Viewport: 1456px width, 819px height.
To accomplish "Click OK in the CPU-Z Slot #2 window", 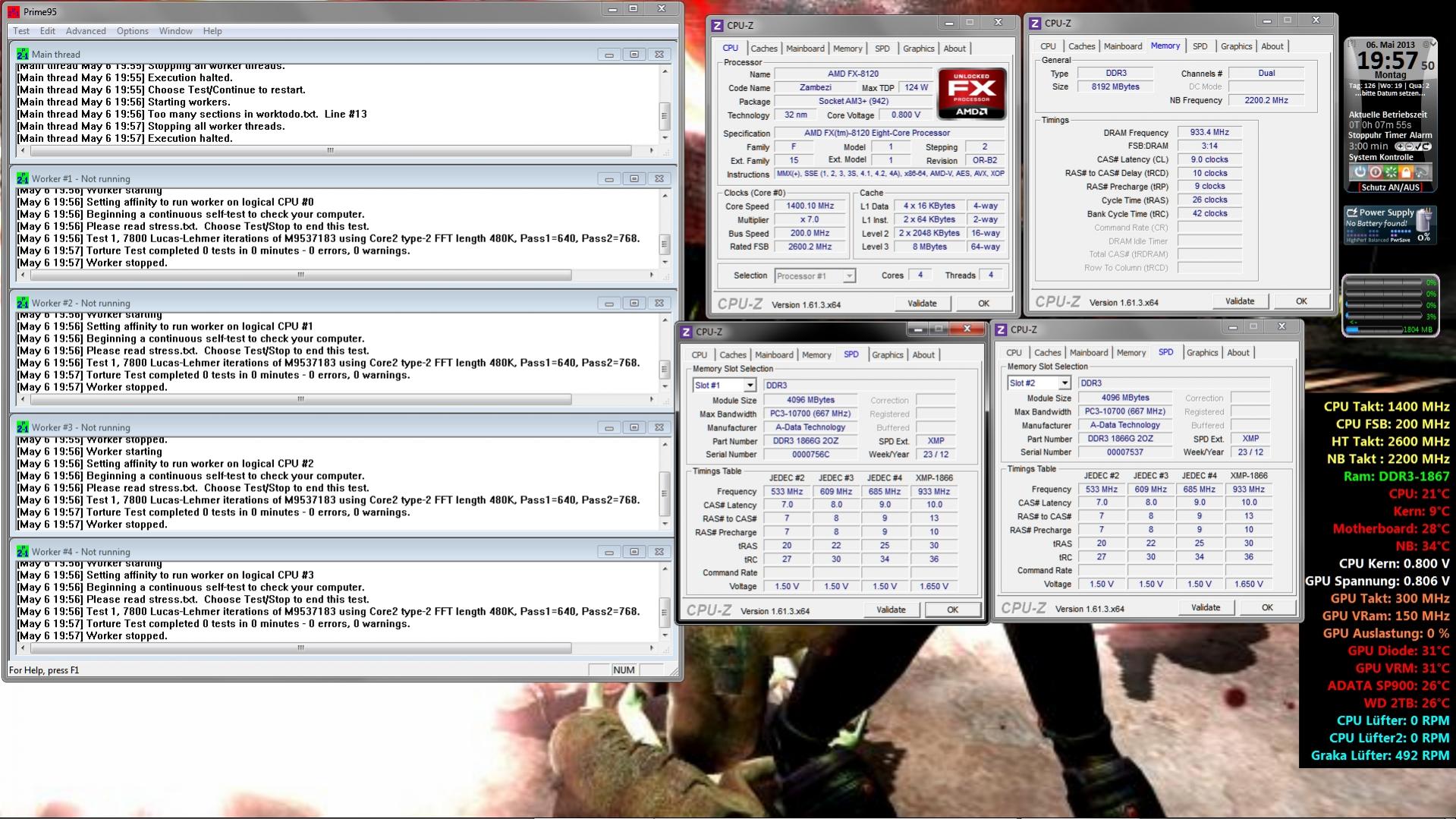I will coord(1267,607).
